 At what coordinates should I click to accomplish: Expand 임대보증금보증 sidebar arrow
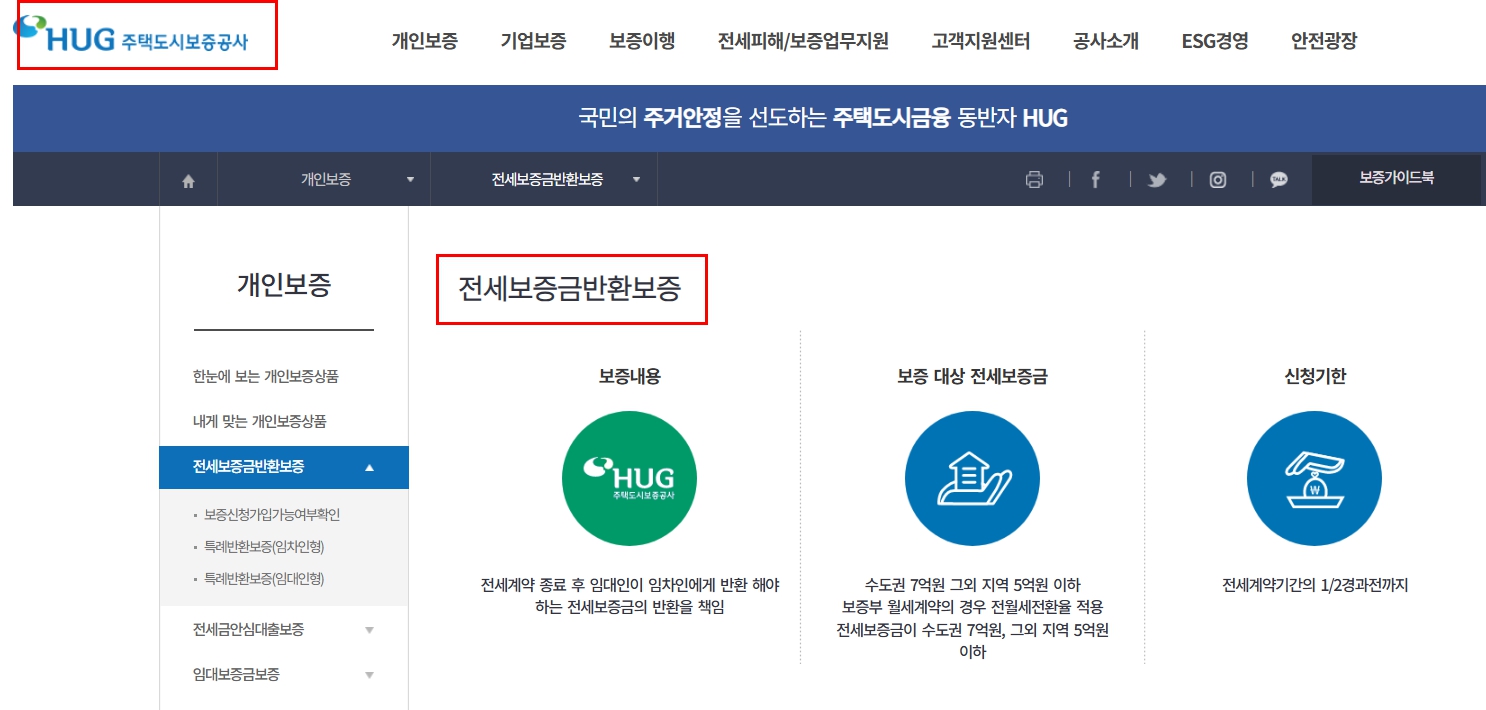point(369,675)
